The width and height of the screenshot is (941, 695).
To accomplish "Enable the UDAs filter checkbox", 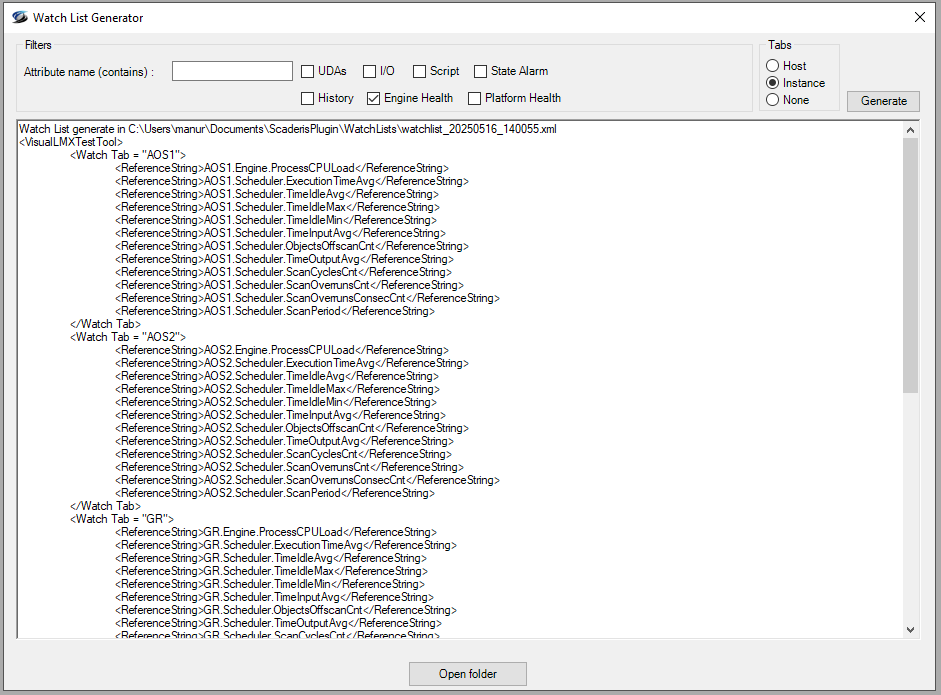I will (308, 71).
